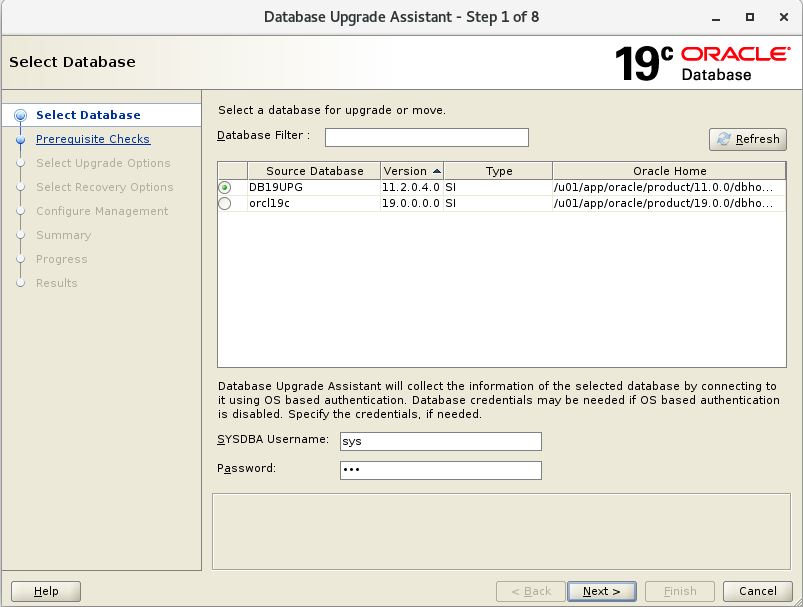The width and height of the screenshot is (803, 607).
Task: Click version cell 11.2.0.4.0
Action: click(x=412, y=187)
